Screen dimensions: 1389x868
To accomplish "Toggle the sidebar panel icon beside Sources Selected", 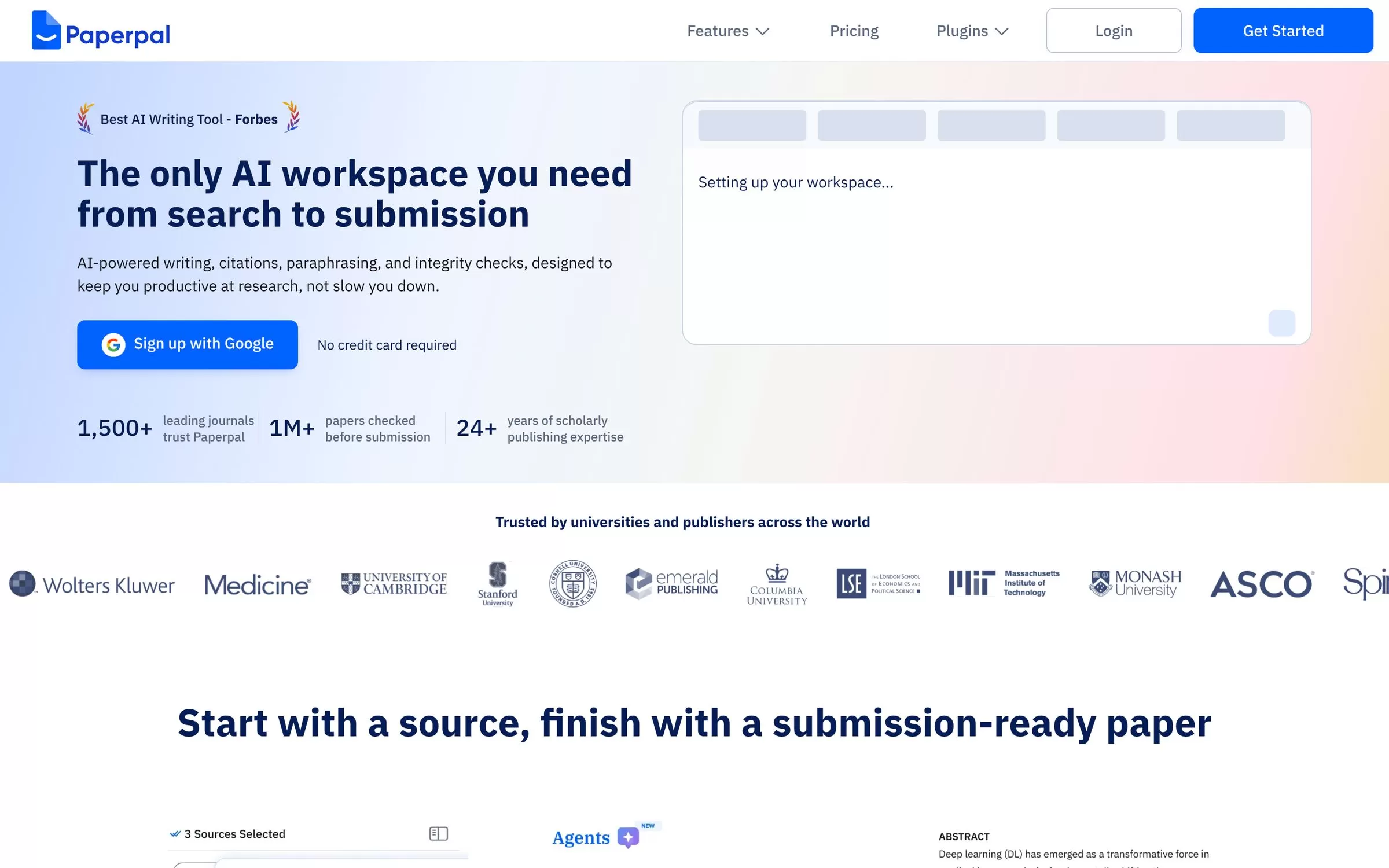I will tap(439, 834).
